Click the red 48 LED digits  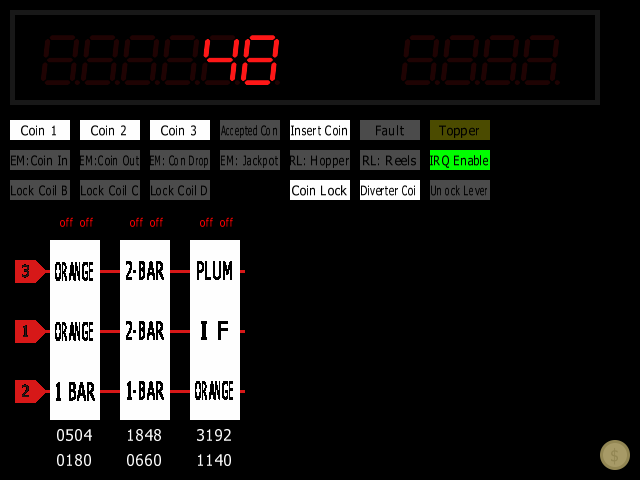point(240,60)
